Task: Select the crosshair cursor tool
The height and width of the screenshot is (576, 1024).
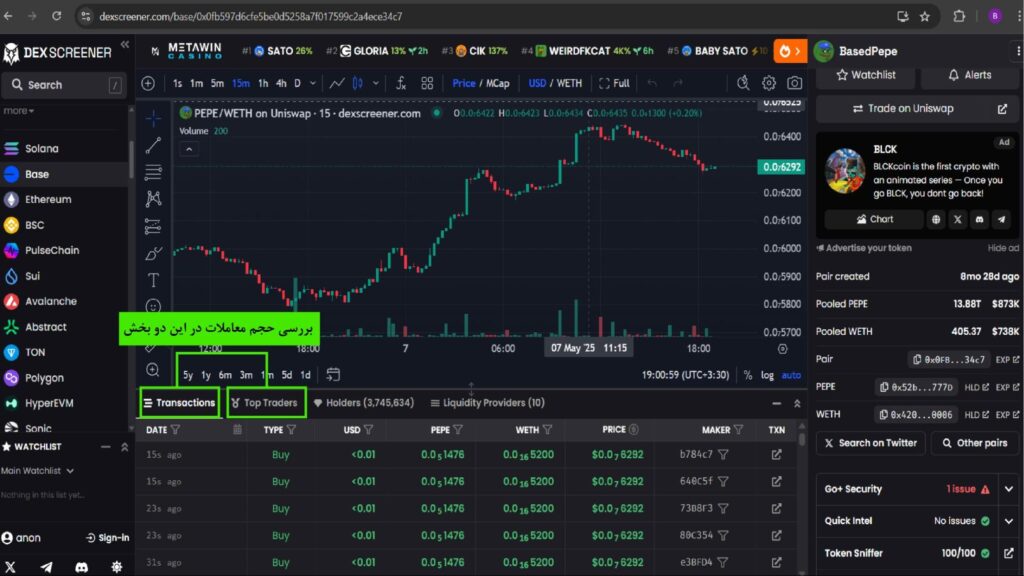Action: [x=153, y=118]
